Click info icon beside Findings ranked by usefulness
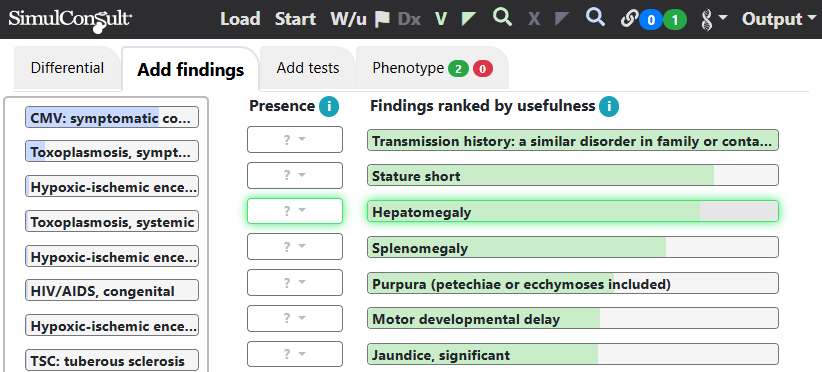 click(x=609, y=106)
